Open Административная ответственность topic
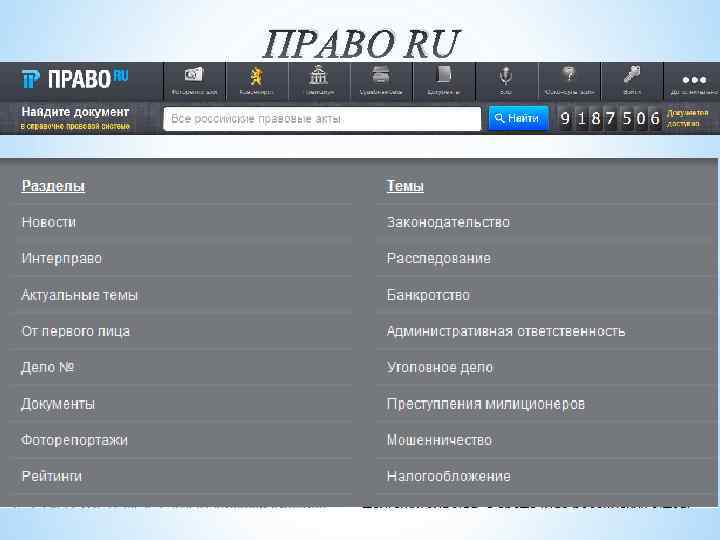The image size is (720, 540). tap(506, 331)
